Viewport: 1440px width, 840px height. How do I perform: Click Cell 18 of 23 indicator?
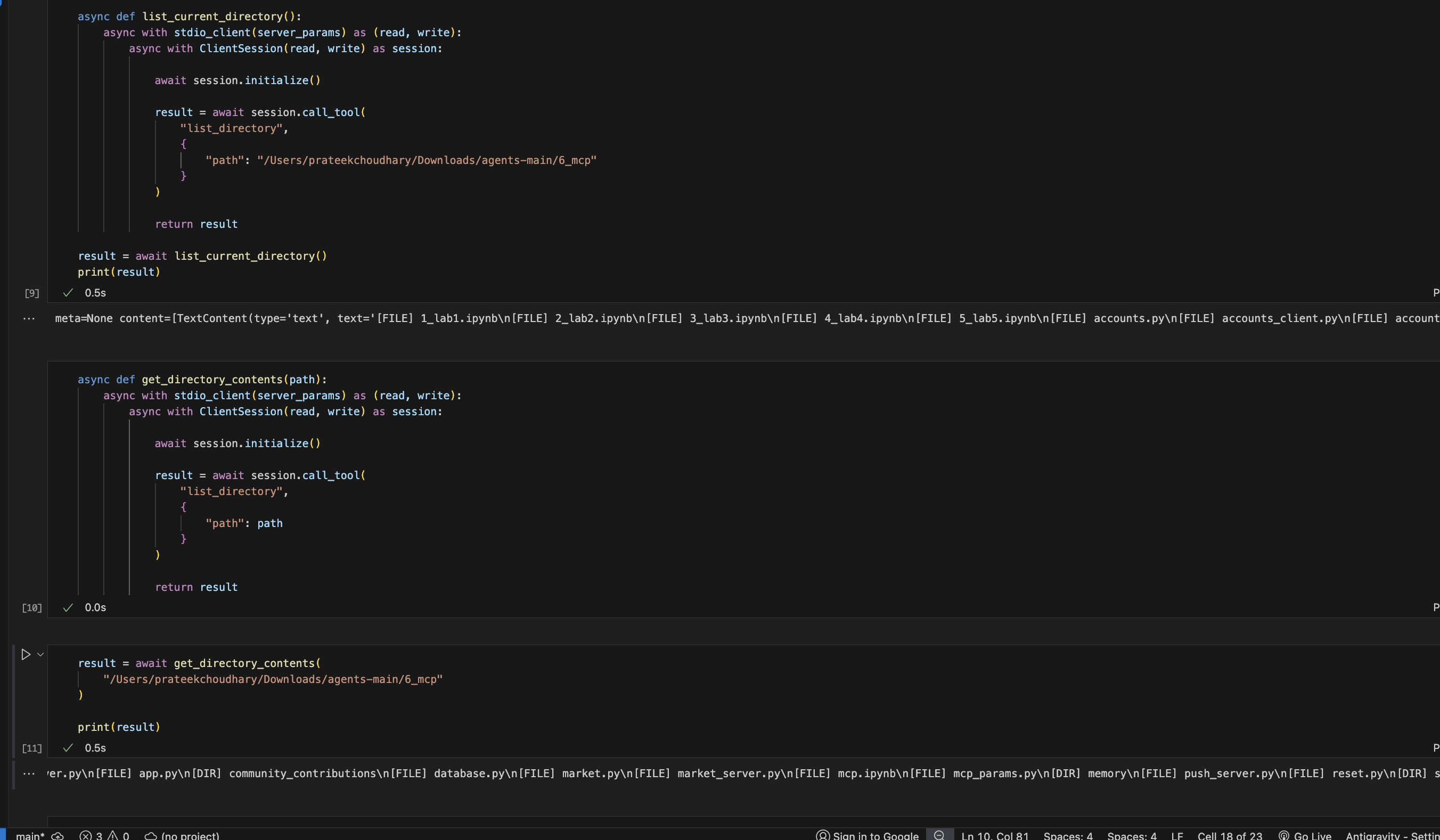pos(1230,835)
